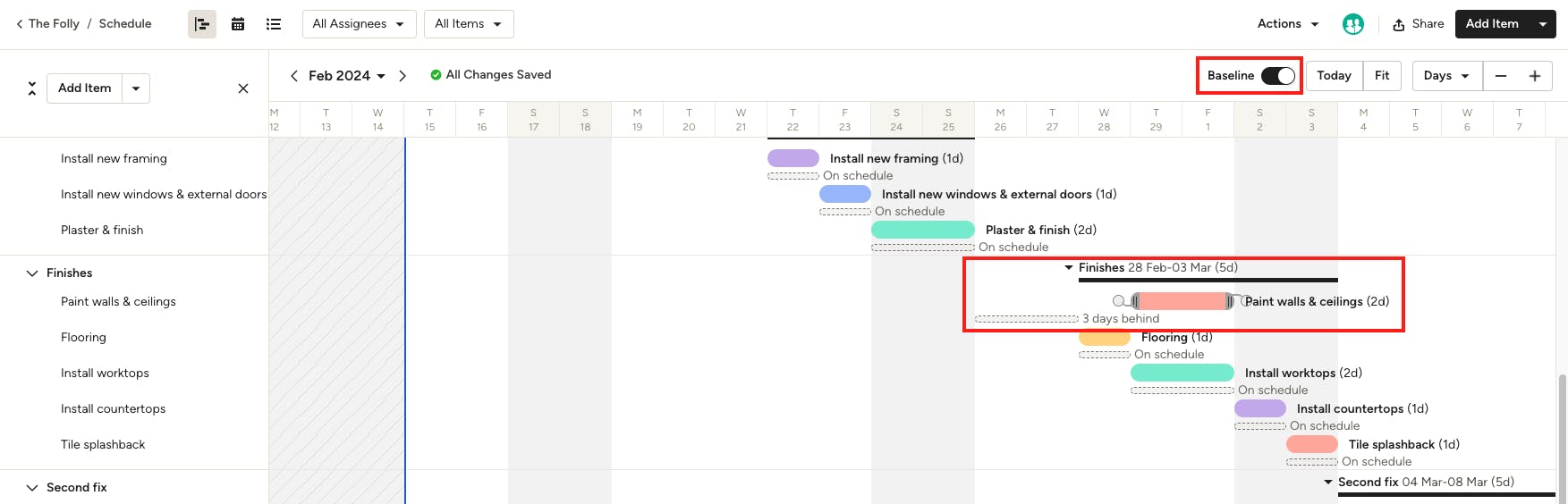The height and width of the screenshot is (504, 1568).
Task: Collapse the Finishes group in sidebar
Action: click(x=32, y=273)
